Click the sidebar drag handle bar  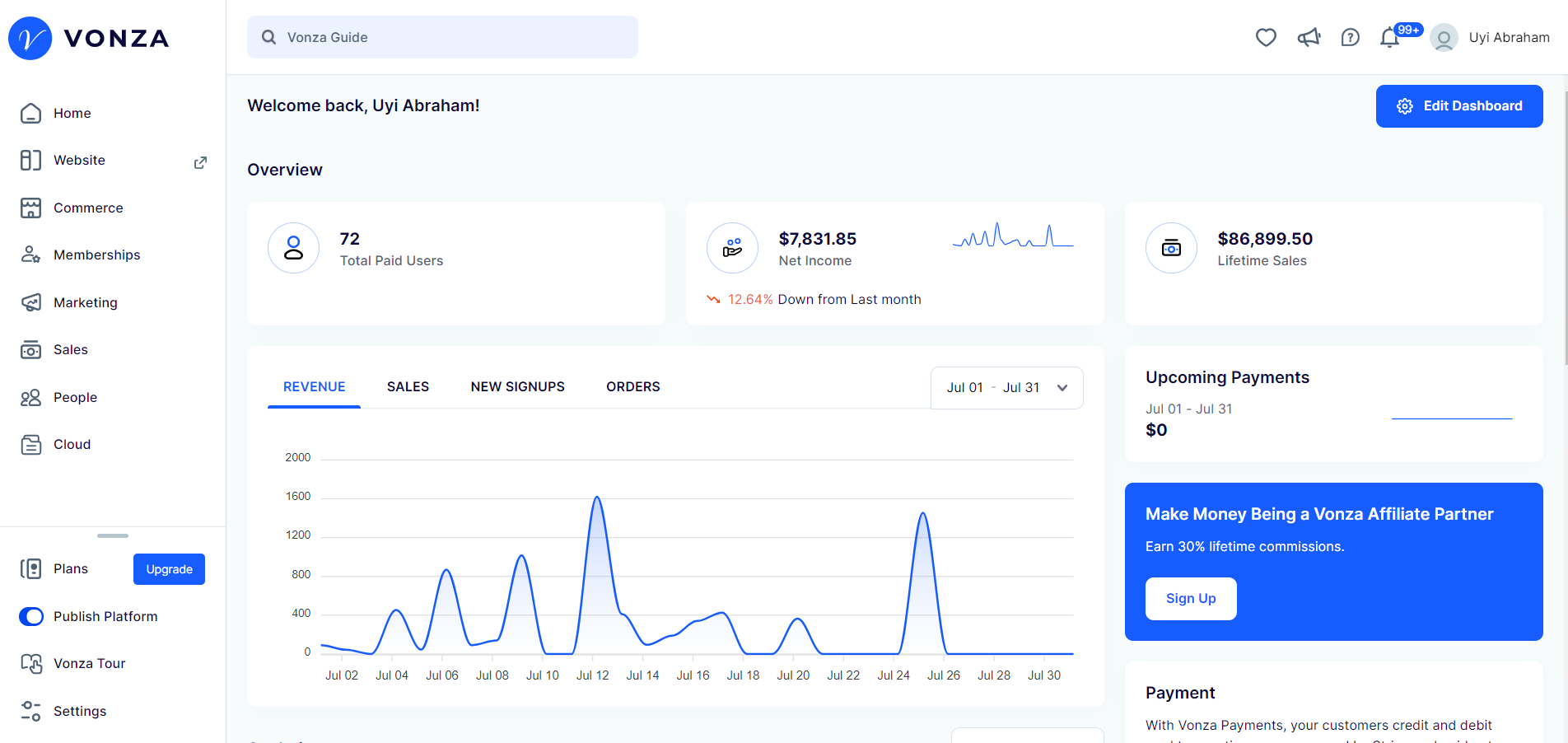113,535
